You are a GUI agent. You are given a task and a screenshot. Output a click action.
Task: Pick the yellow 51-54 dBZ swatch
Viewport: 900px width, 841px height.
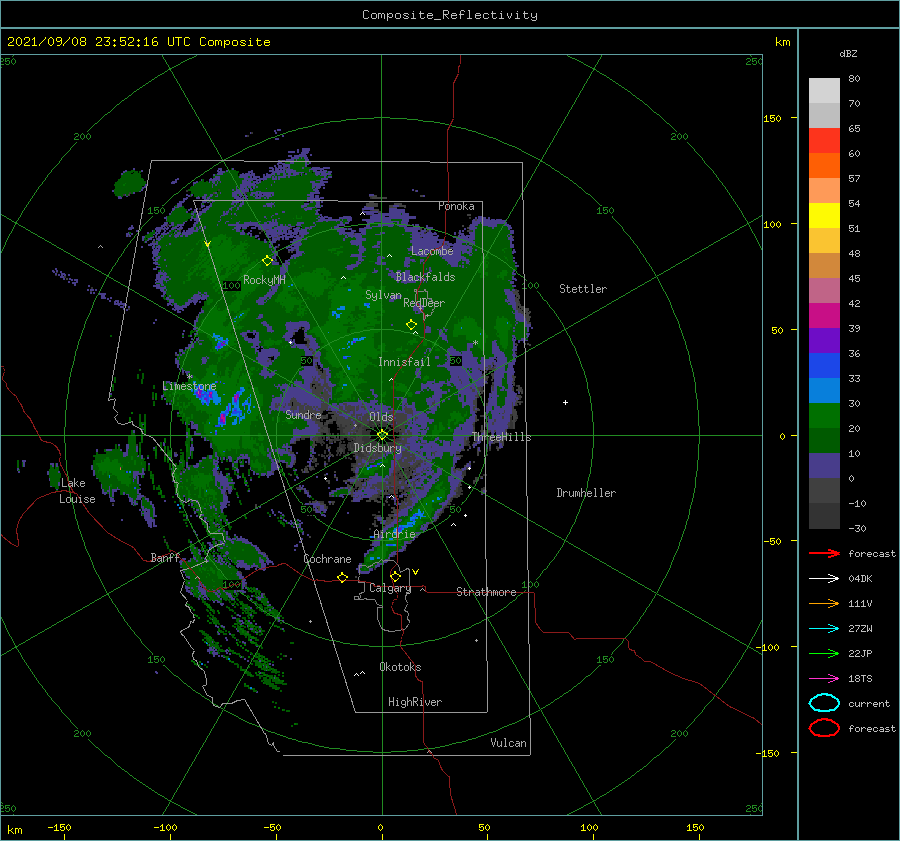click(824, 215)
